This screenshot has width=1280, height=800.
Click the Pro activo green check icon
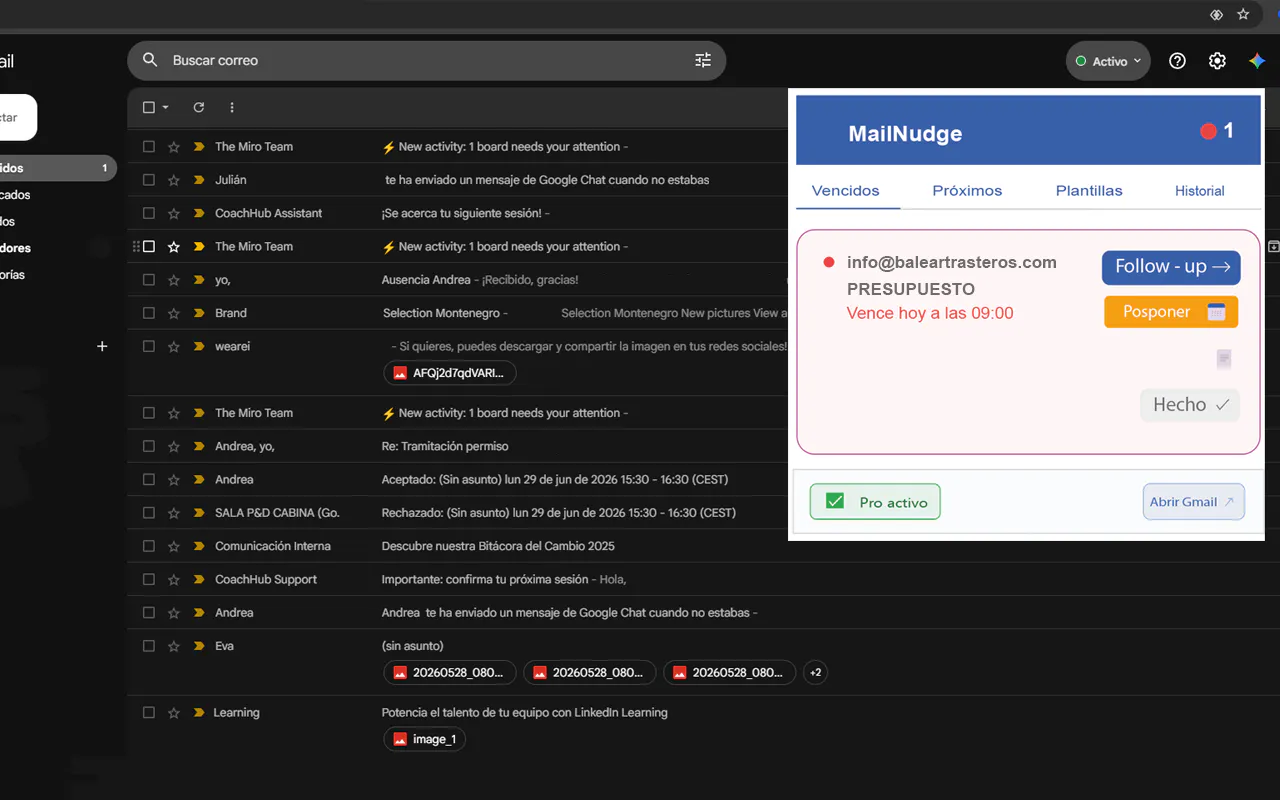[835, 501]
